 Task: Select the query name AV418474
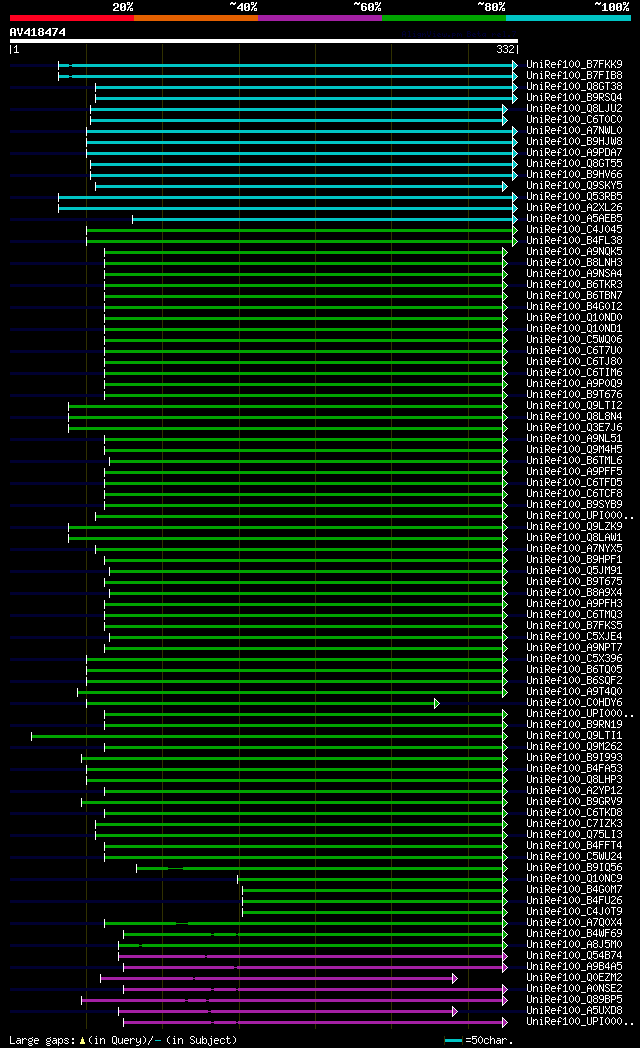click(x=37, y=32)
